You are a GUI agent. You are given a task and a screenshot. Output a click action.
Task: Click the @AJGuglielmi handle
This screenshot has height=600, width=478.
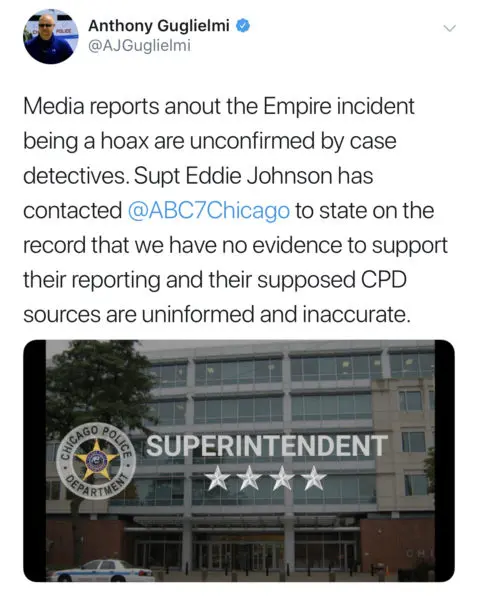pyautogui.click(x=139, y=46)
